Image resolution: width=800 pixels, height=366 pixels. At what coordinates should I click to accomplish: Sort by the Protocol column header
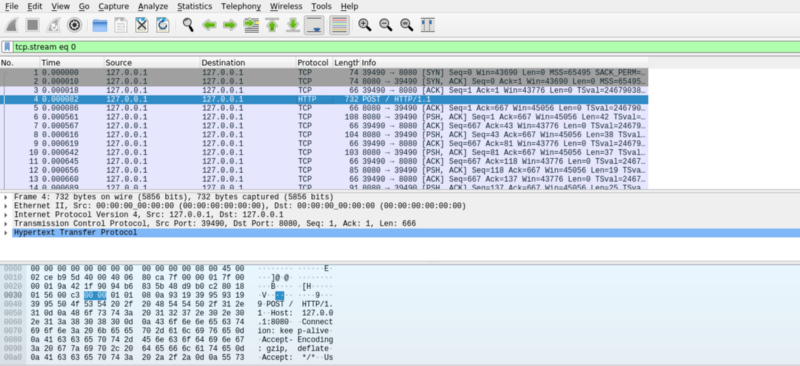click(x=314, y=63)
